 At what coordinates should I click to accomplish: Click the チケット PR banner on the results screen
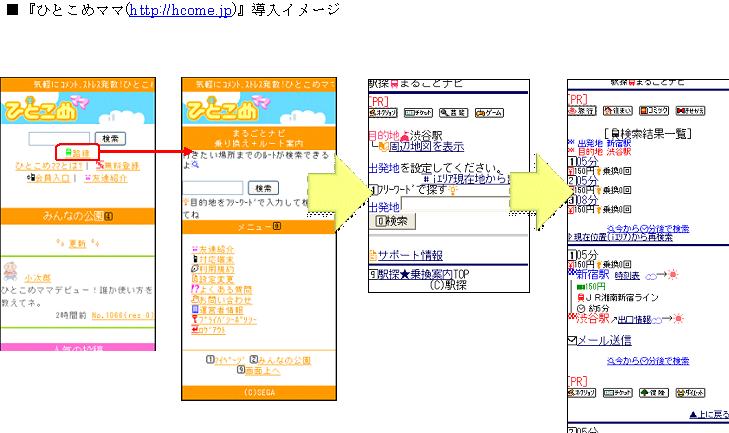click(617, 393)
